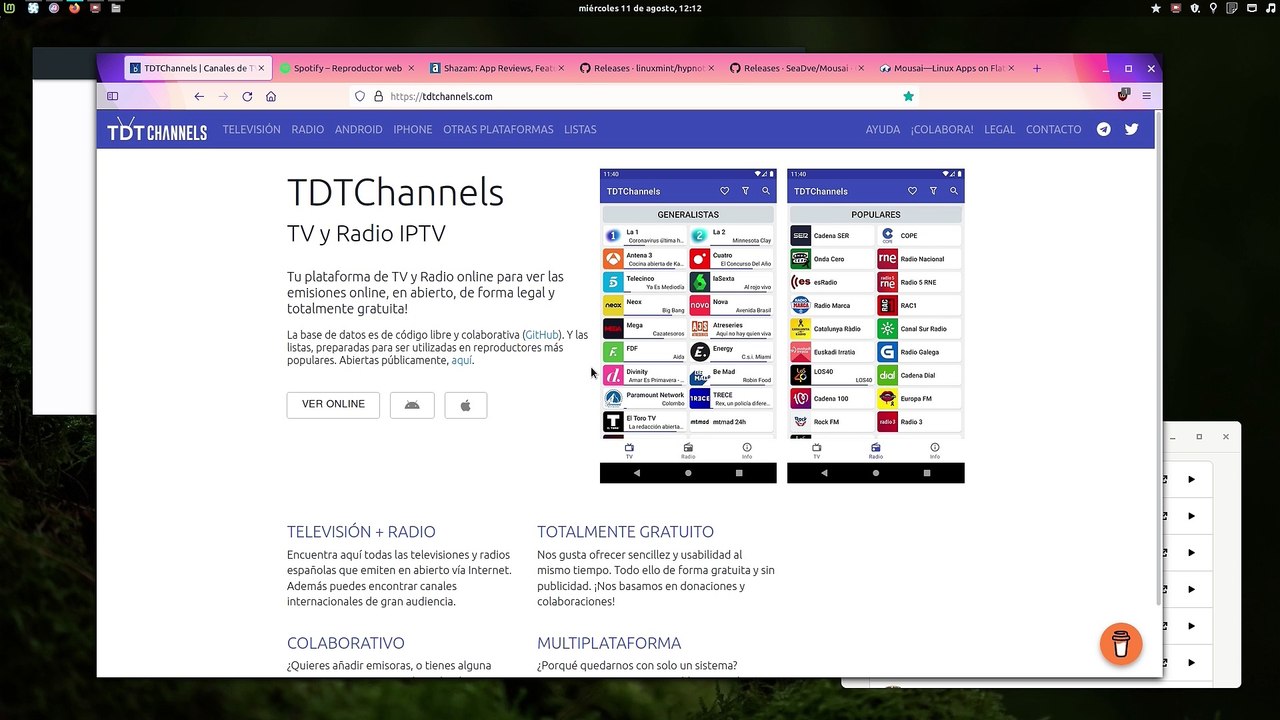Open the TELEVISIÓN menu item
Image resolution: width=1280 pixels, height=720 pixels.
(x=251, y=129)
